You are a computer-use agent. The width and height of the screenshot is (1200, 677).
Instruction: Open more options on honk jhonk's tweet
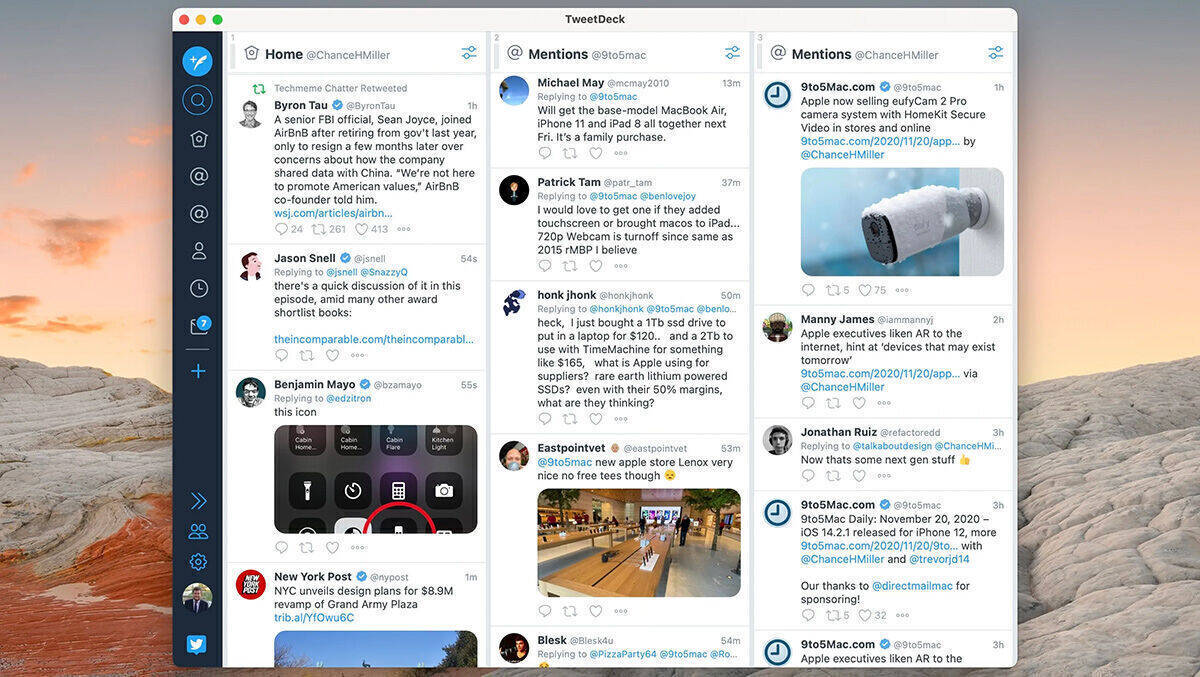pyautogui.click(x=621, y=419)
